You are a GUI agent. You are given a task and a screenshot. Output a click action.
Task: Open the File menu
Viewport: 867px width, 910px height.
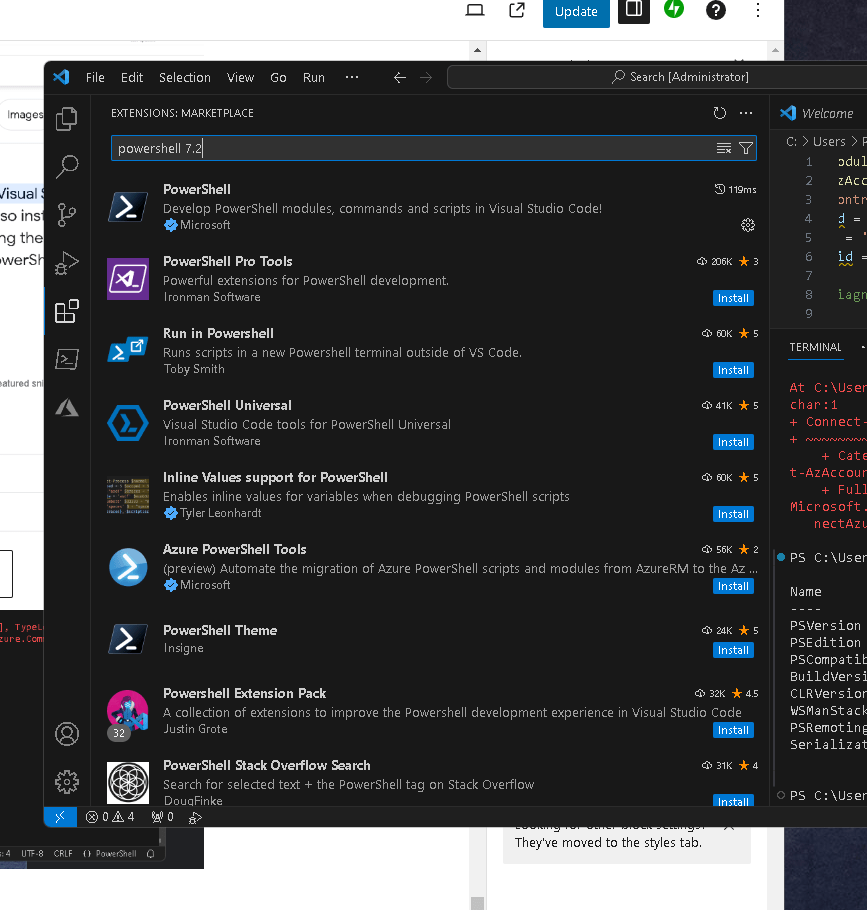tap(95, 78)
